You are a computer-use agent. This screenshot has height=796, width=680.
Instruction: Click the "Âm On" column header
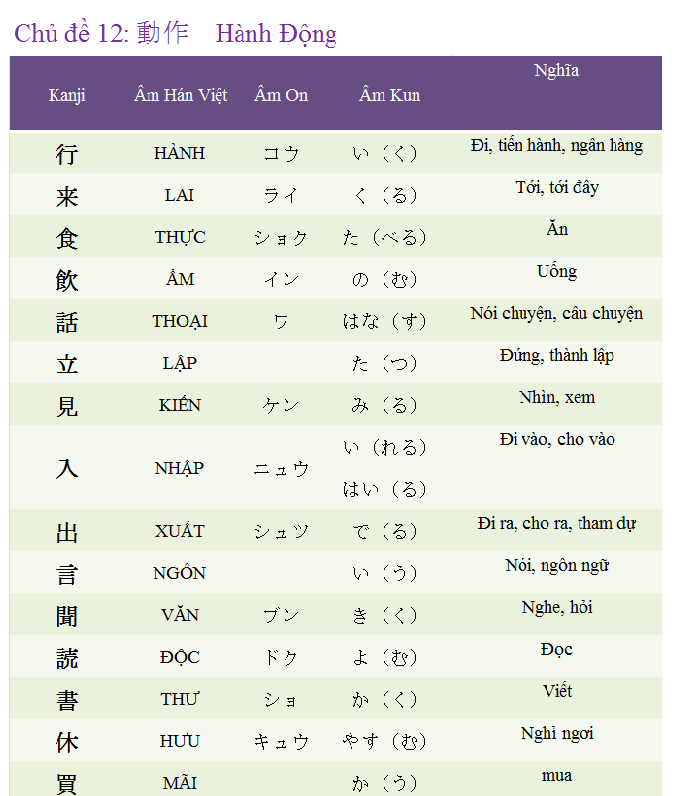pos(281,95)
